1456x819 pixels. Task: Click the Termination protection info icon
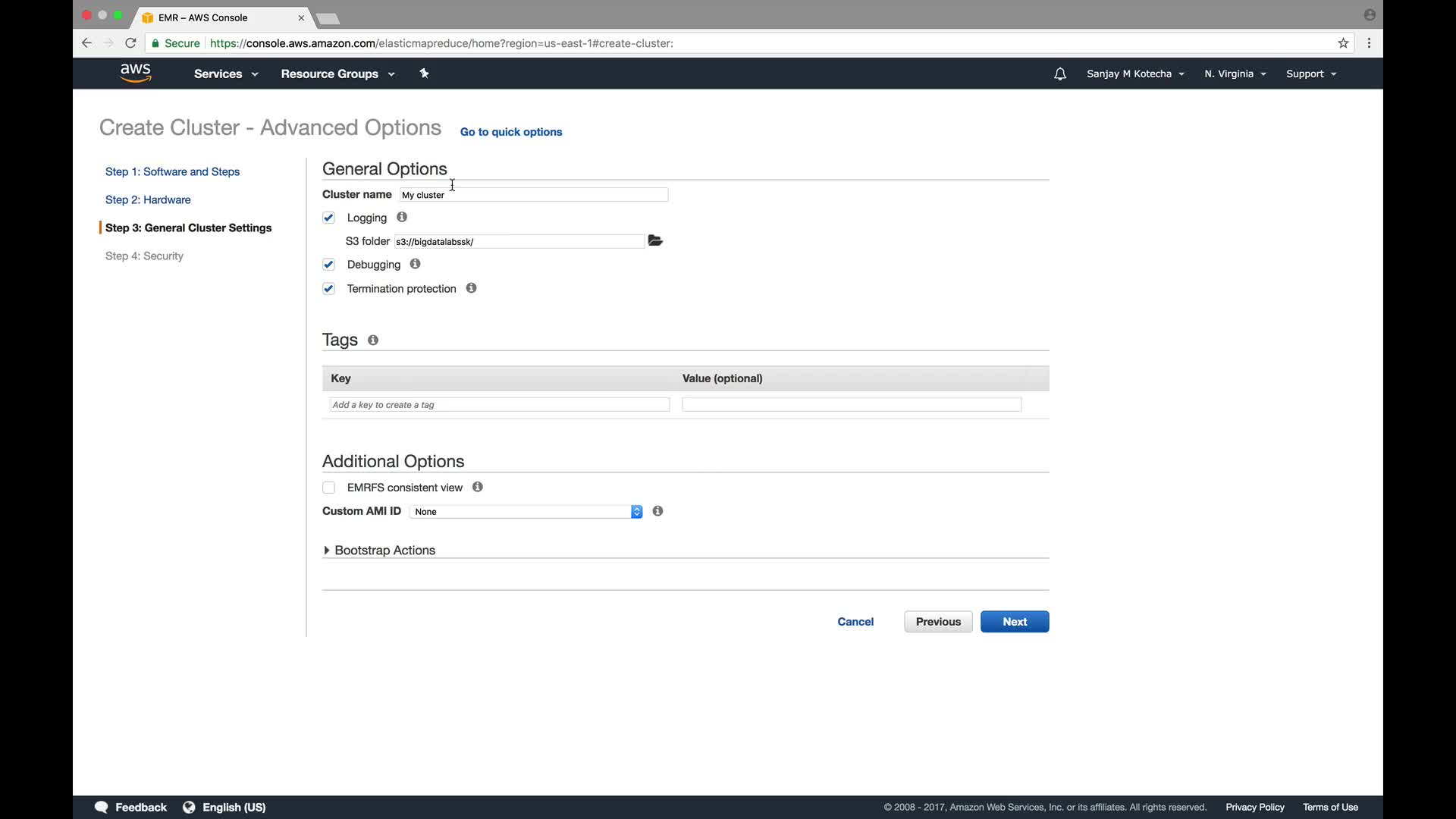(471, 288)
